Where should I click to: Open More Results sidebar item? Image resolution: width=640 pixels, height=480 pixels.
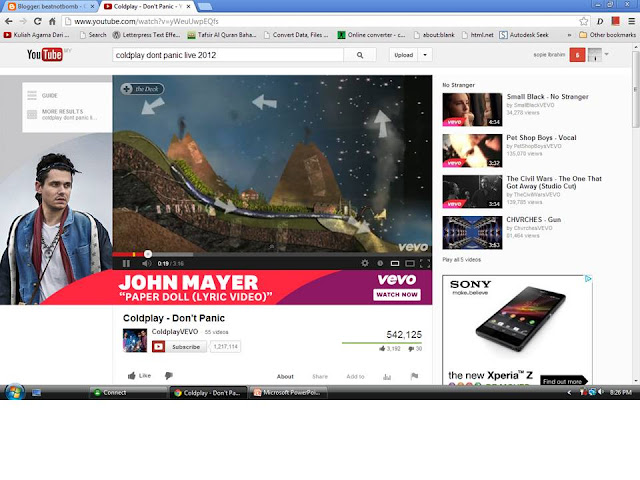[62, 114]
